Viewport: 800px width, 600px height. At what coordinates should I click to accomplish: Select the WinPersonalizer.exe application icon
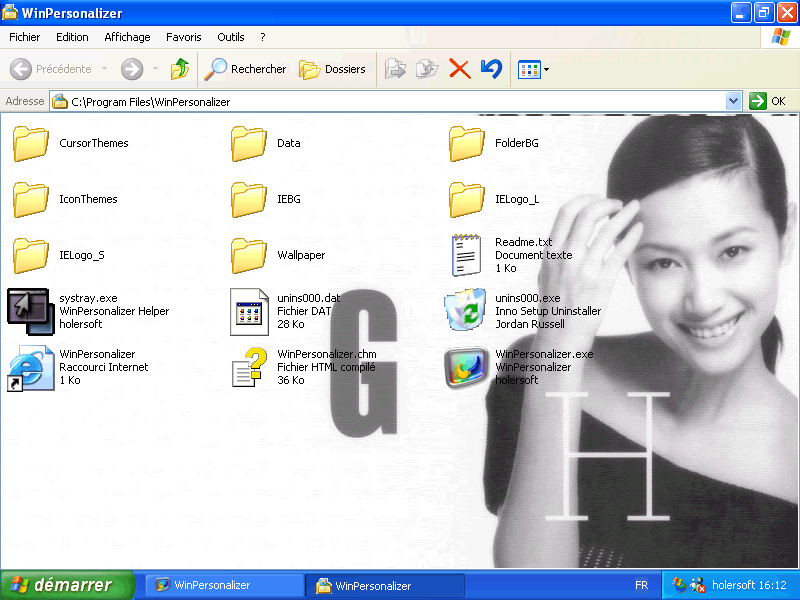click(466, 367)
